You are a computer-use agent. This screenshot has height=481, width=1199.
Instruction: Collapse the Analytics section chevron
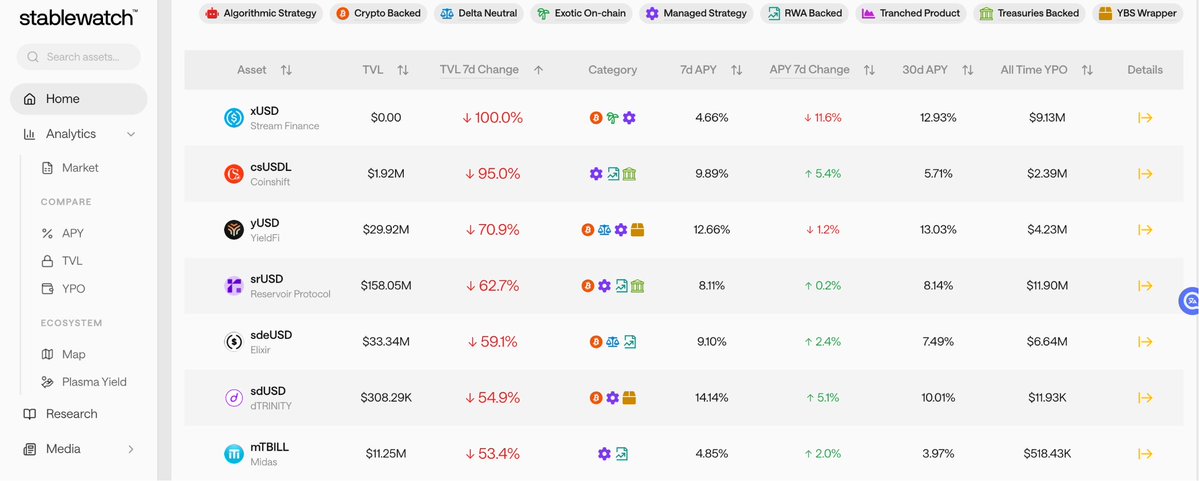(131, 134)
